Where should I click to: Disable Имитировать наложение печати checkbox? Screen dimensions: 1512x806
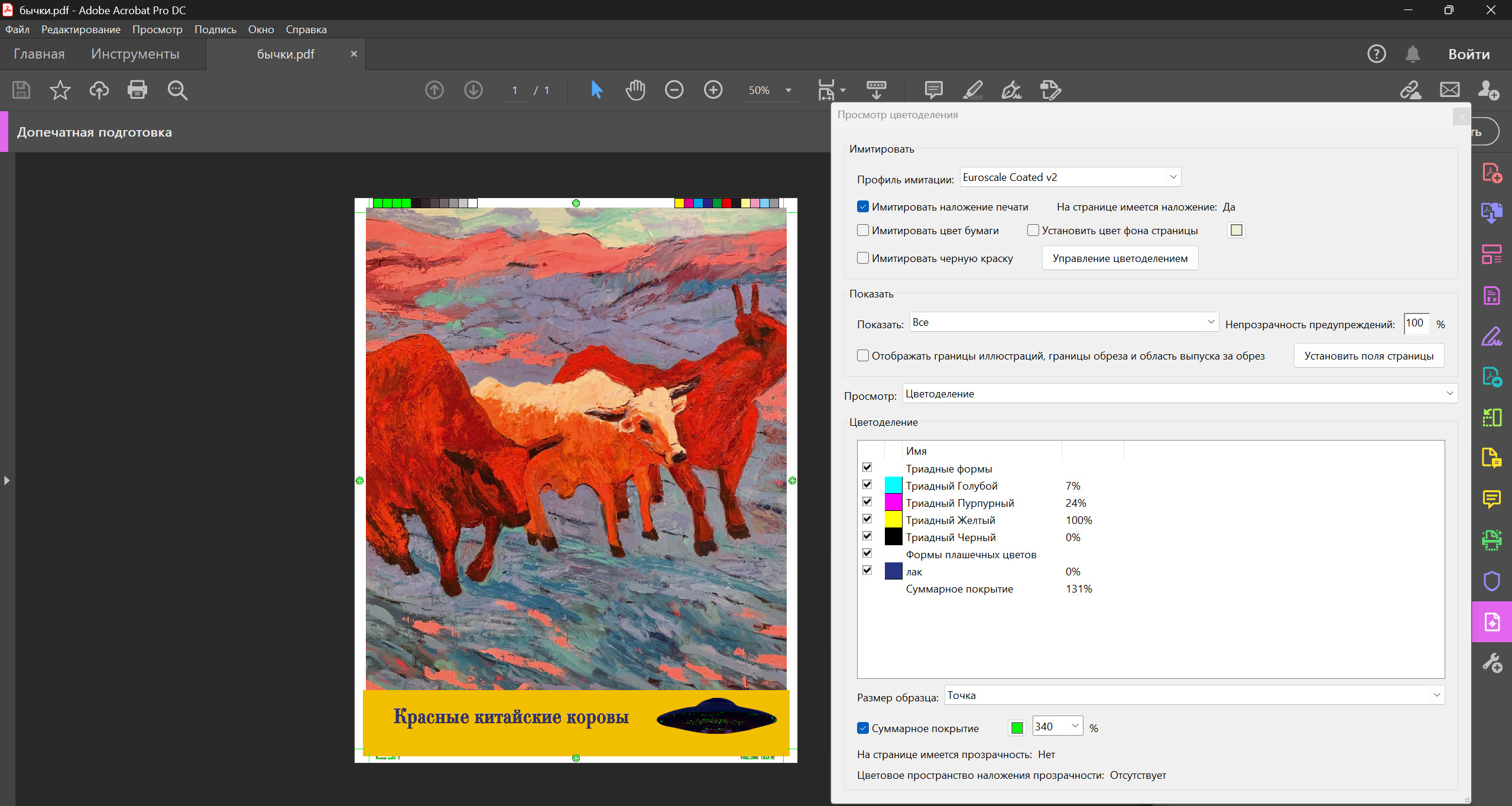863,206
